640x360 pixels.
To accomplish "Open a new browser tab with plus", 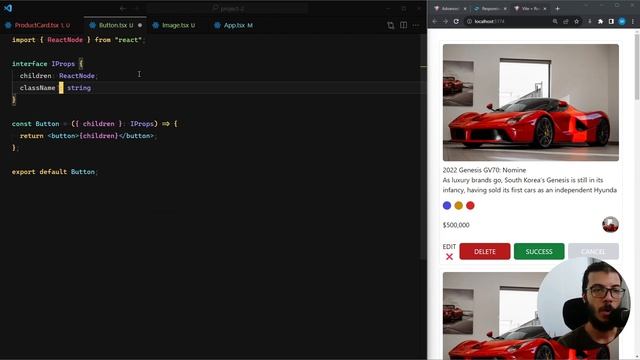I will point(558,9).
